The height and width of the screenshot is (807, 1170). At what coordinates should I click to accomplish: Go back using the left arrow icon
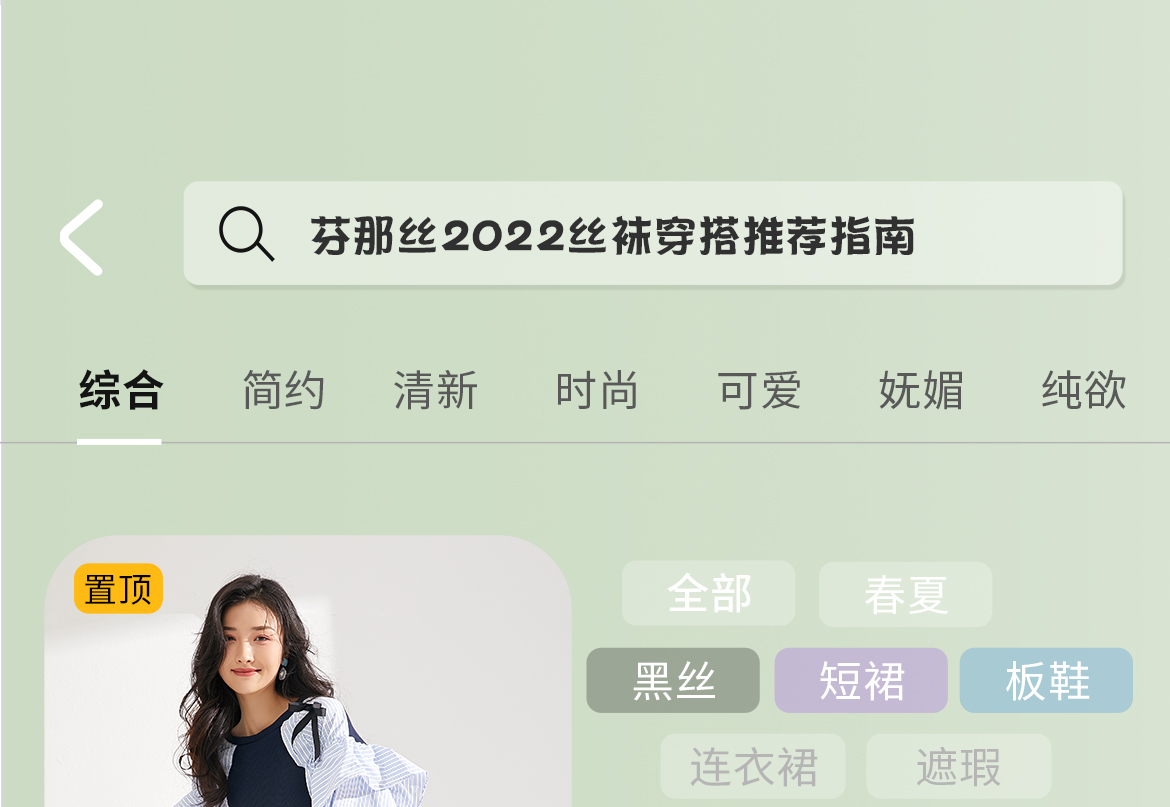tap(81, 237)
